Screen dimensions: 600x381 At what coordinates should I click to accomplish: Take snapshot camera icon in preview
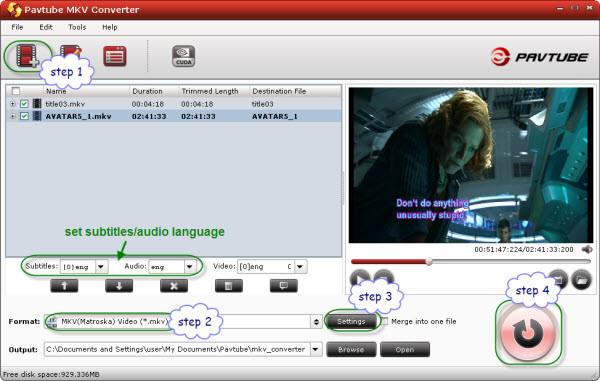coord(558,279)
